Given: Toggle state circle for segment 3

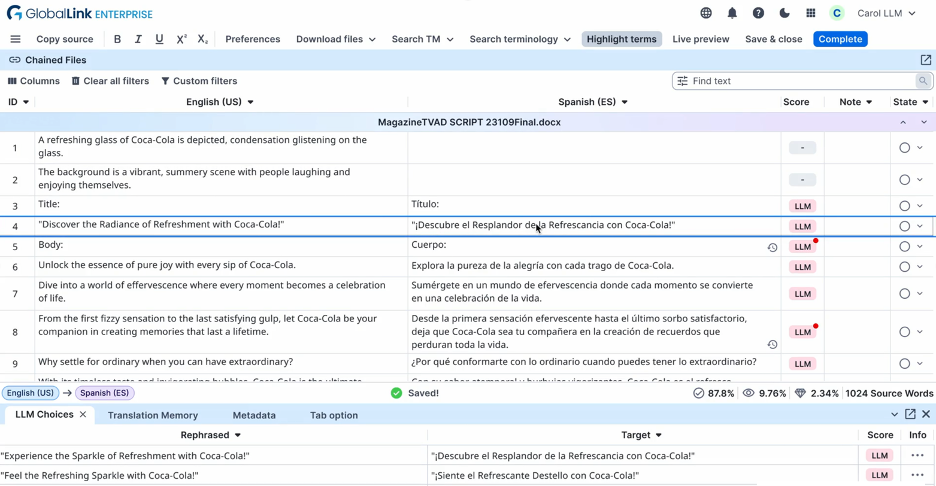Looking at the screenshot, I should (904, 206).
